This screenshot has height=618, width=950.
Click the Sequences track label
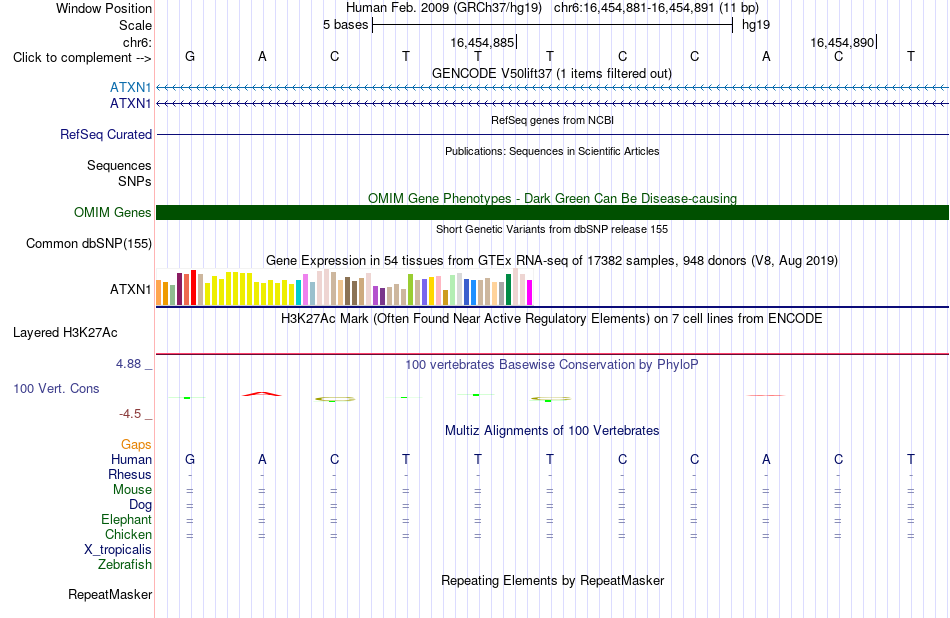coord(119,165)
